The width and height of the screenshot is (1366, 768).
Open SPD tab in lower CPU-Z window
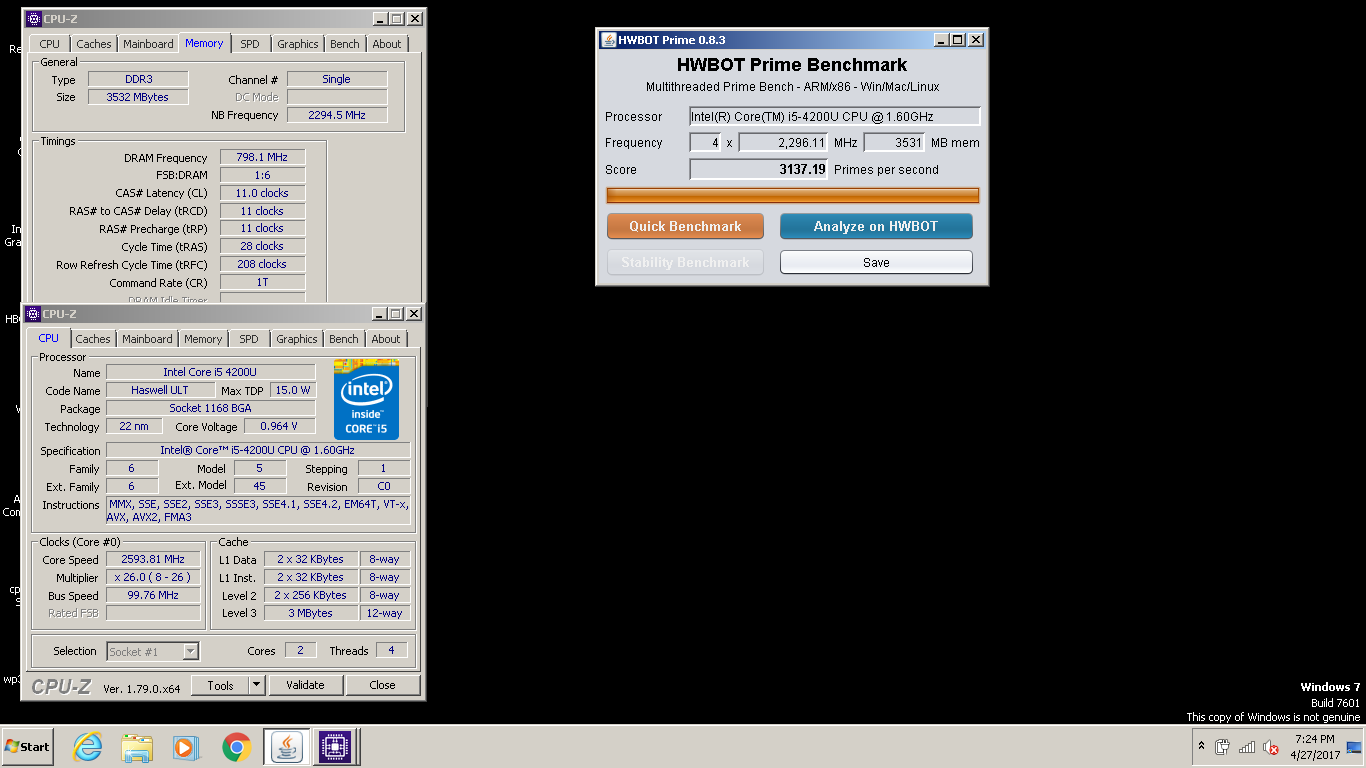coord(249,339)
